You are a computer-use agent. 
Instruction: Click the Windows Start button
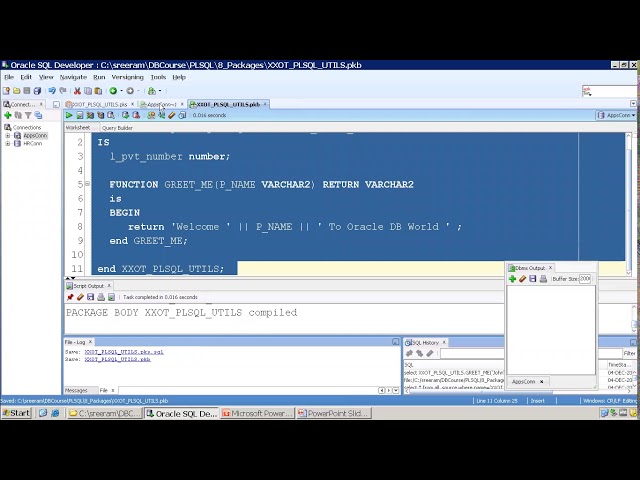[x=16, y=413]
